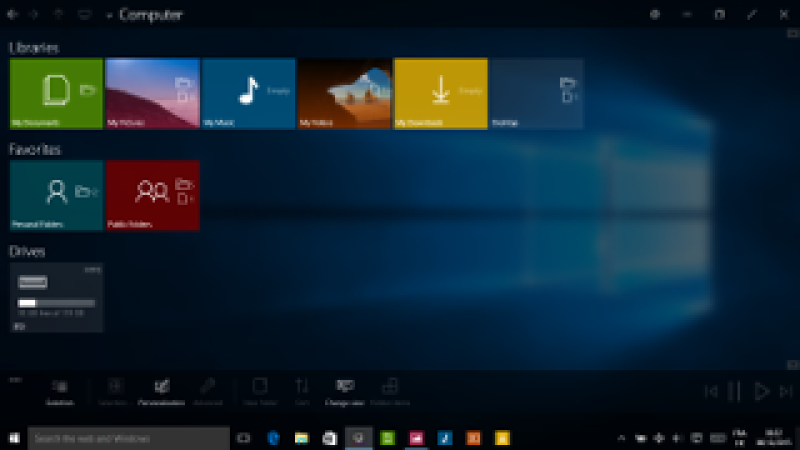Start media playback with play button

pos(762,391)
